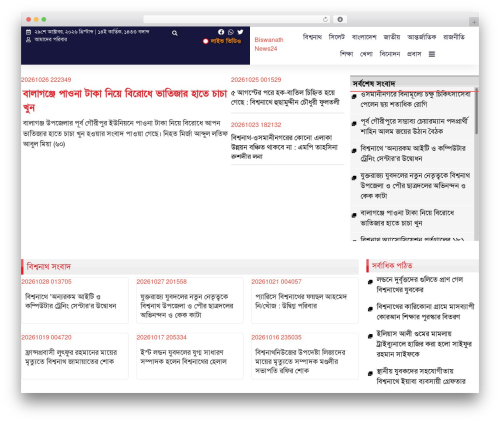
Task: Open the খেলা menu item
Action: pos(366,54)
